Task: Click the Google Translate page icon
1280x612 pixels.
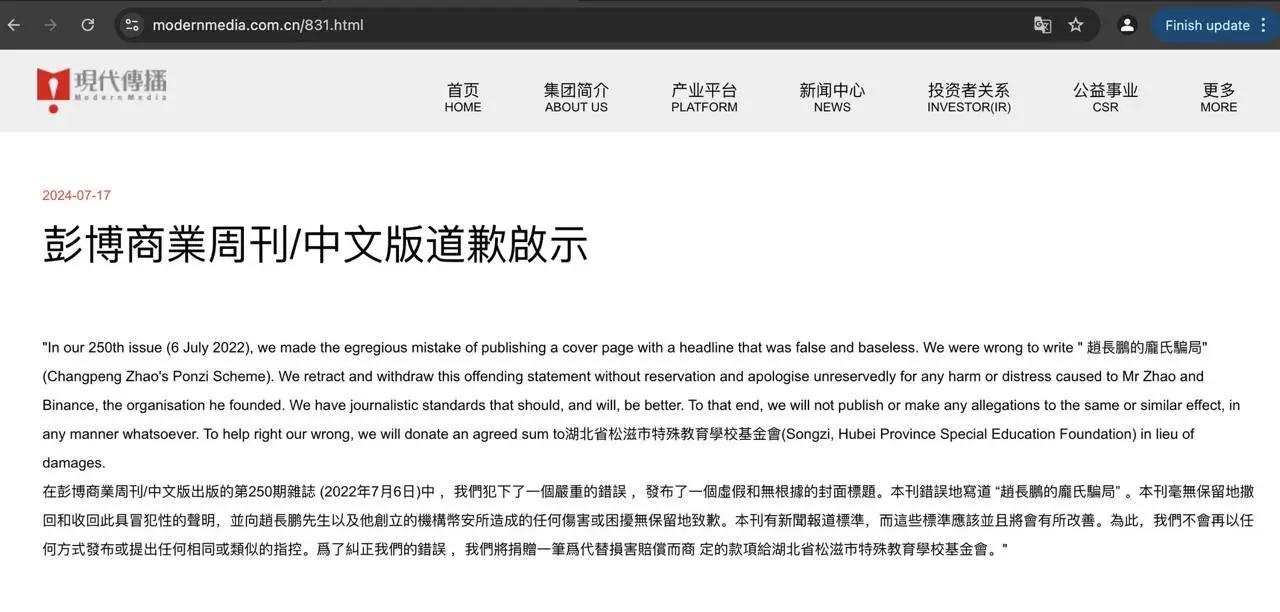Action: (1042, 25)
